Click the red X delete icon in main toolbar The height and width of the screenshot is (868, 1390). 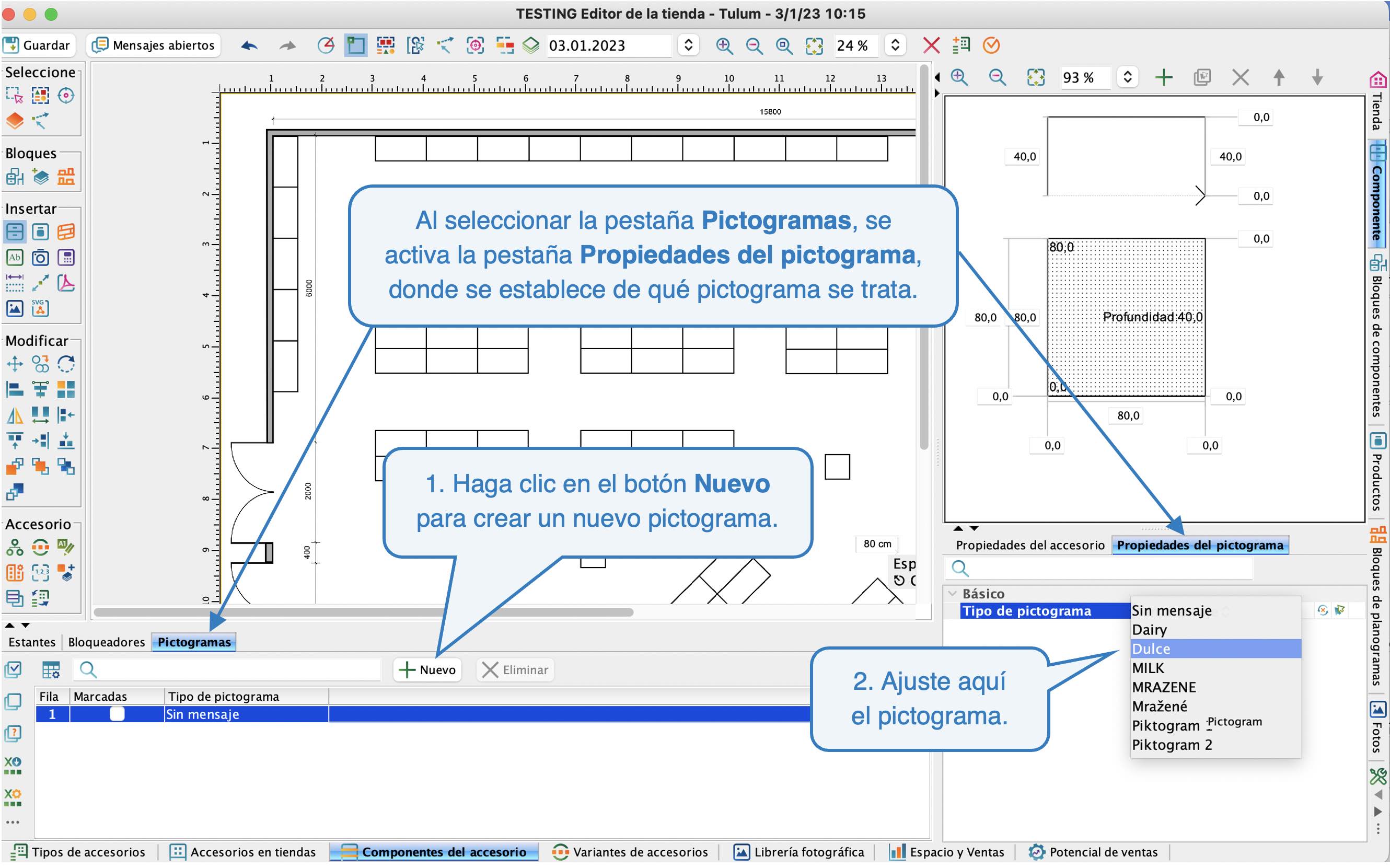point(931,45)
